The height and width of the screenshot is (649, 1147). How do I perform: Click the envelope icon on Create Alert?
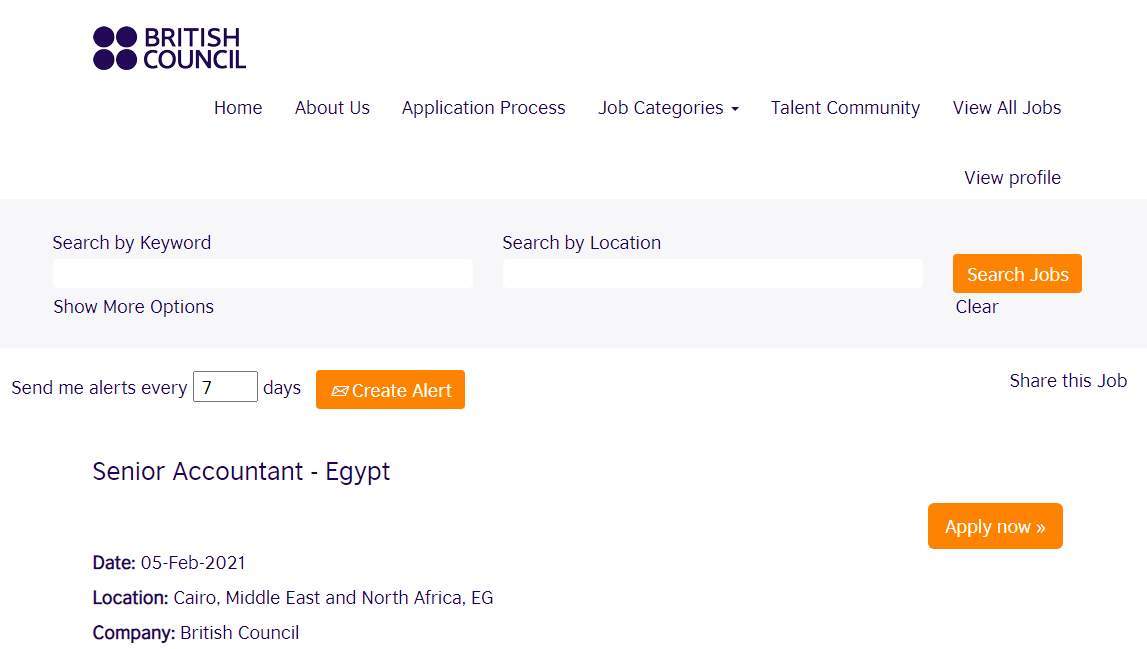339,391
